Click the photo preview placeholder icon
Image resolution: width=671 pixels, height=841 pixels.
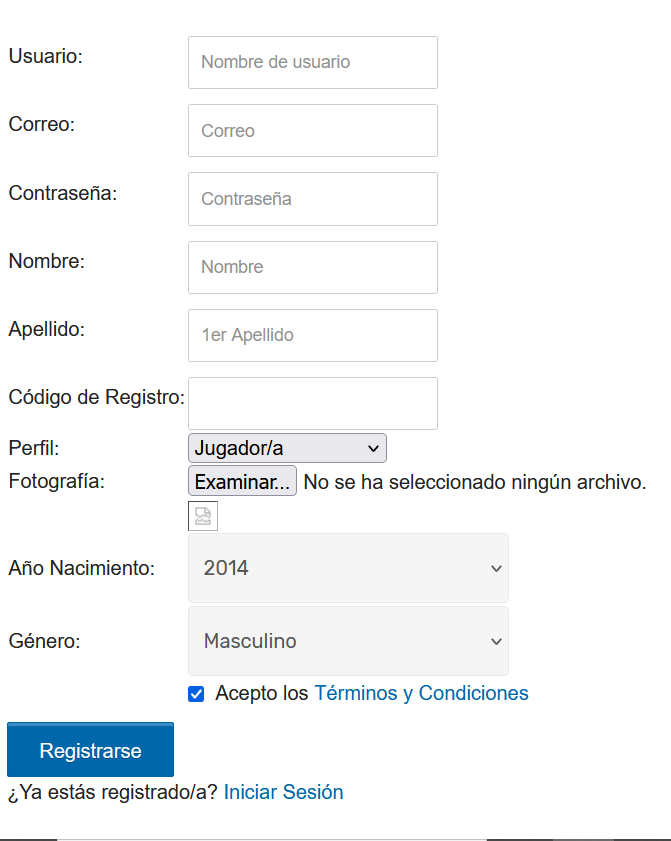coord(203,515)
